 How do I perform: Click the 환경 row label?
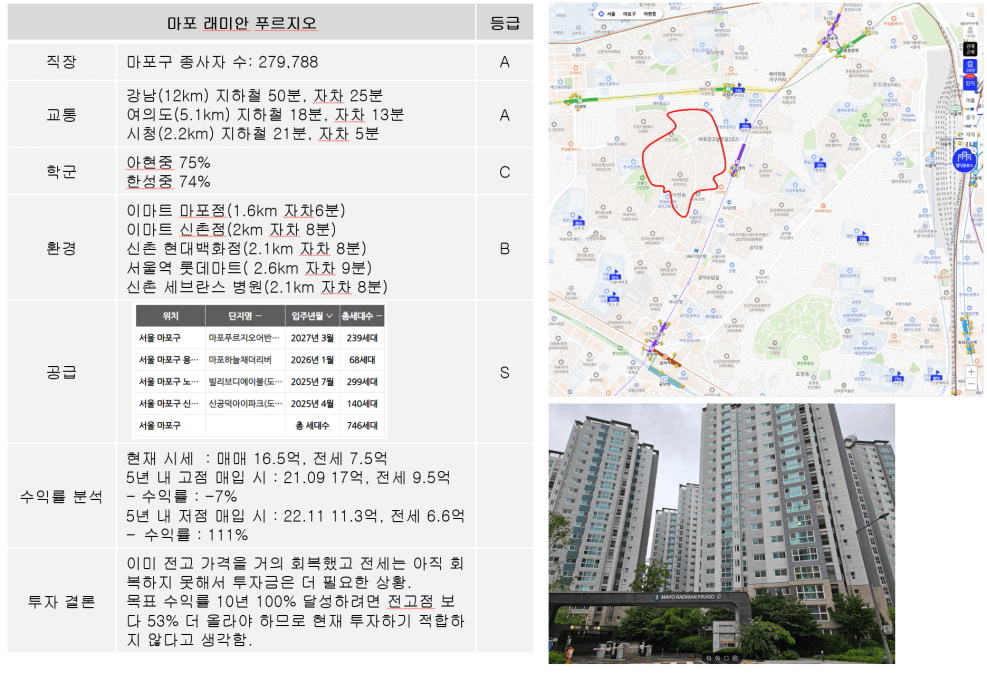click(61, 249)
